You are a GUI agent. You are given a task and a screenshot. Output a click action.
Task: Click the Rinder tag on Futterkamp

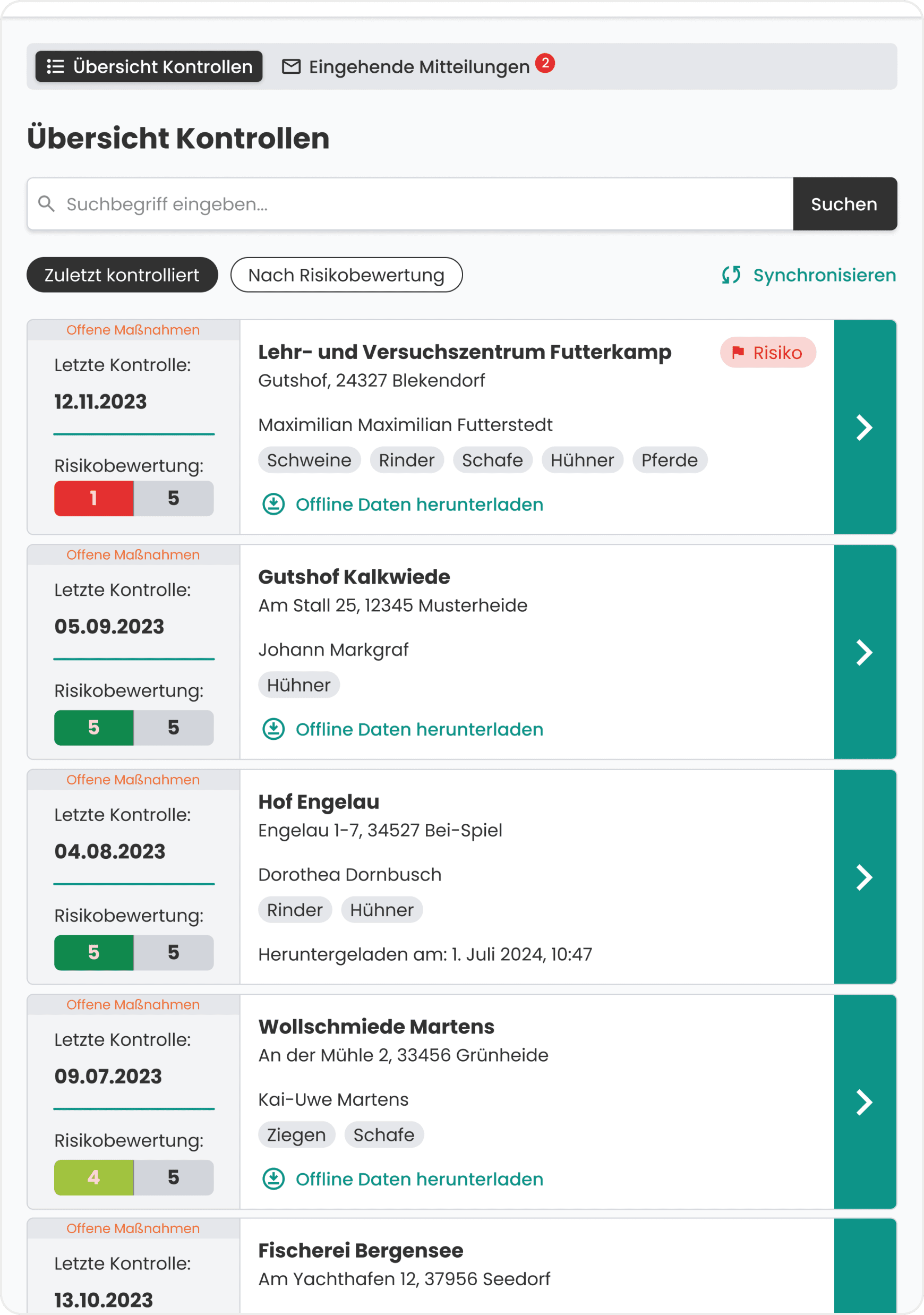pyautogui.click(x=406, y=460)
